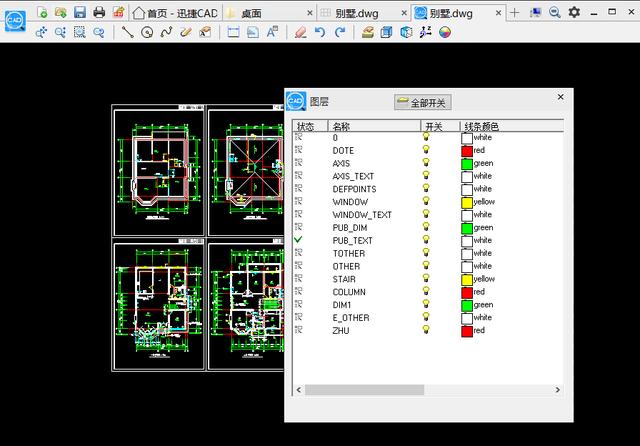This screenshot has width=640, height=446.
Task: Click the zoom in magnifier tool
Action: [60, 32]
